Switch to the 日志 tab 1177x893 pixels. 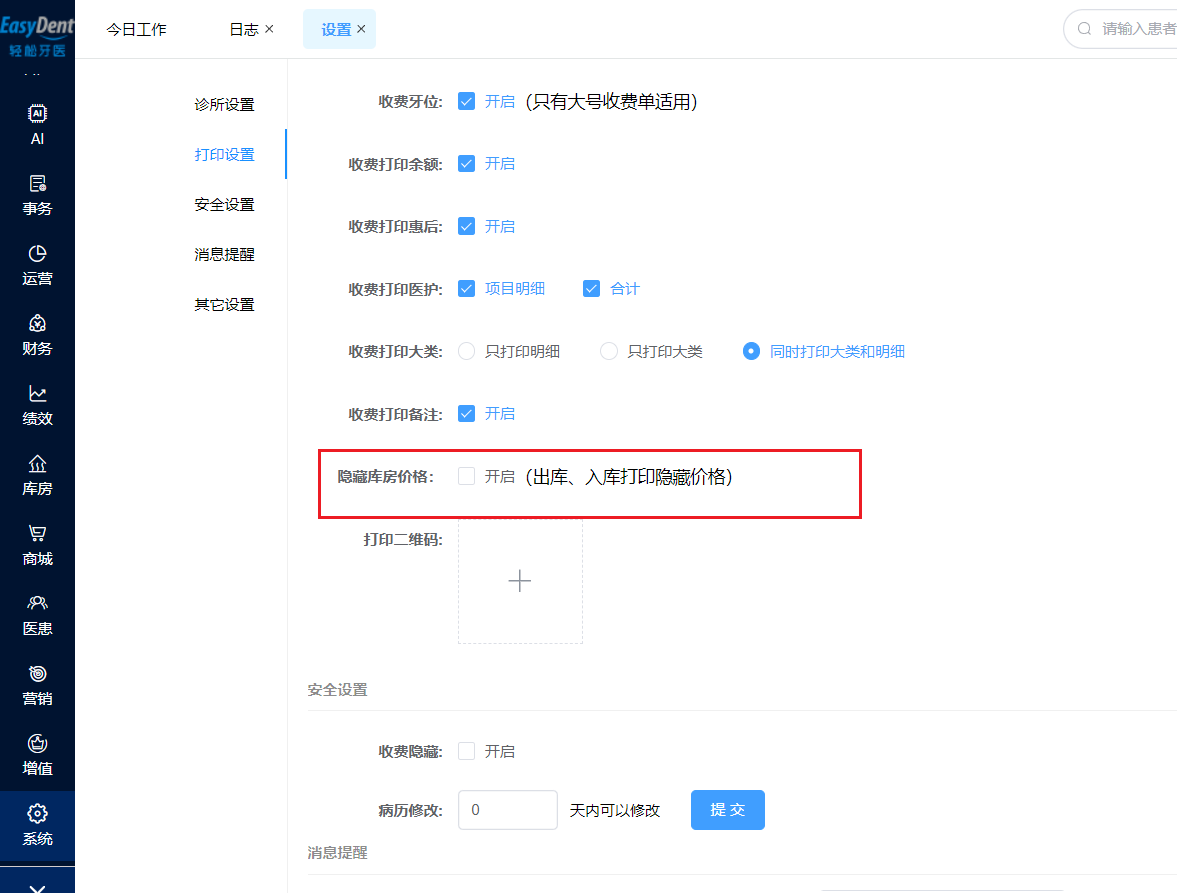243,29
